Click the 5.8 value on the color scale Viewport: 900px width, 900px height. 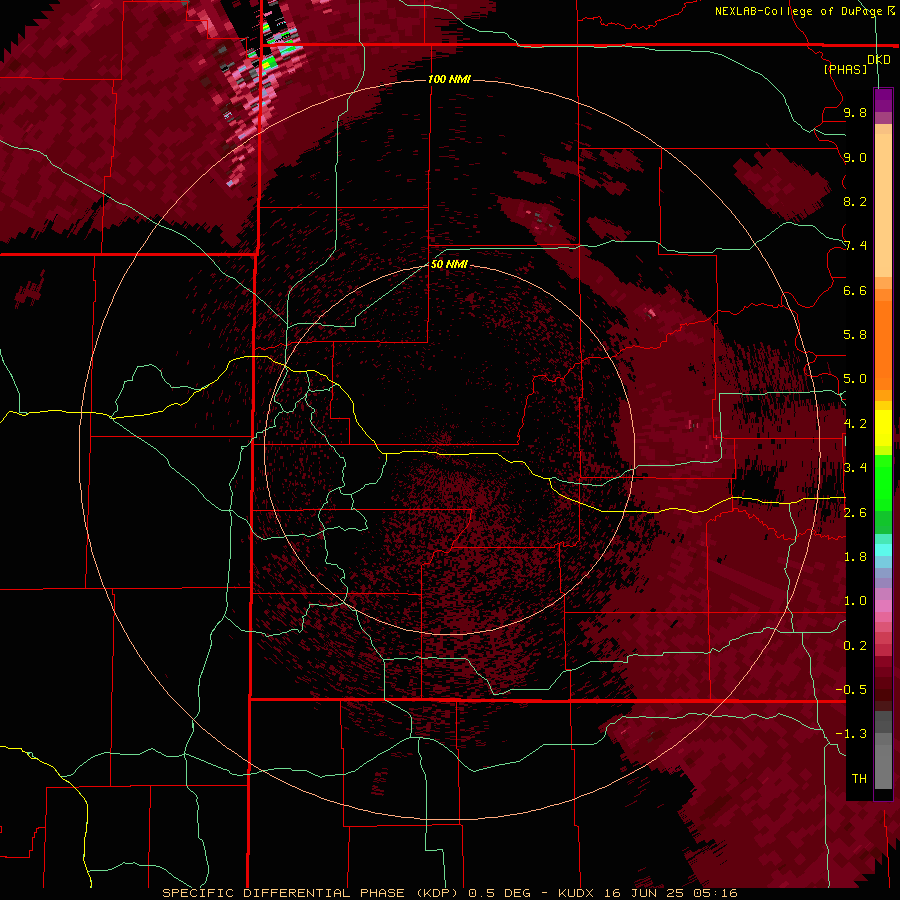click(x=855, y=335)
